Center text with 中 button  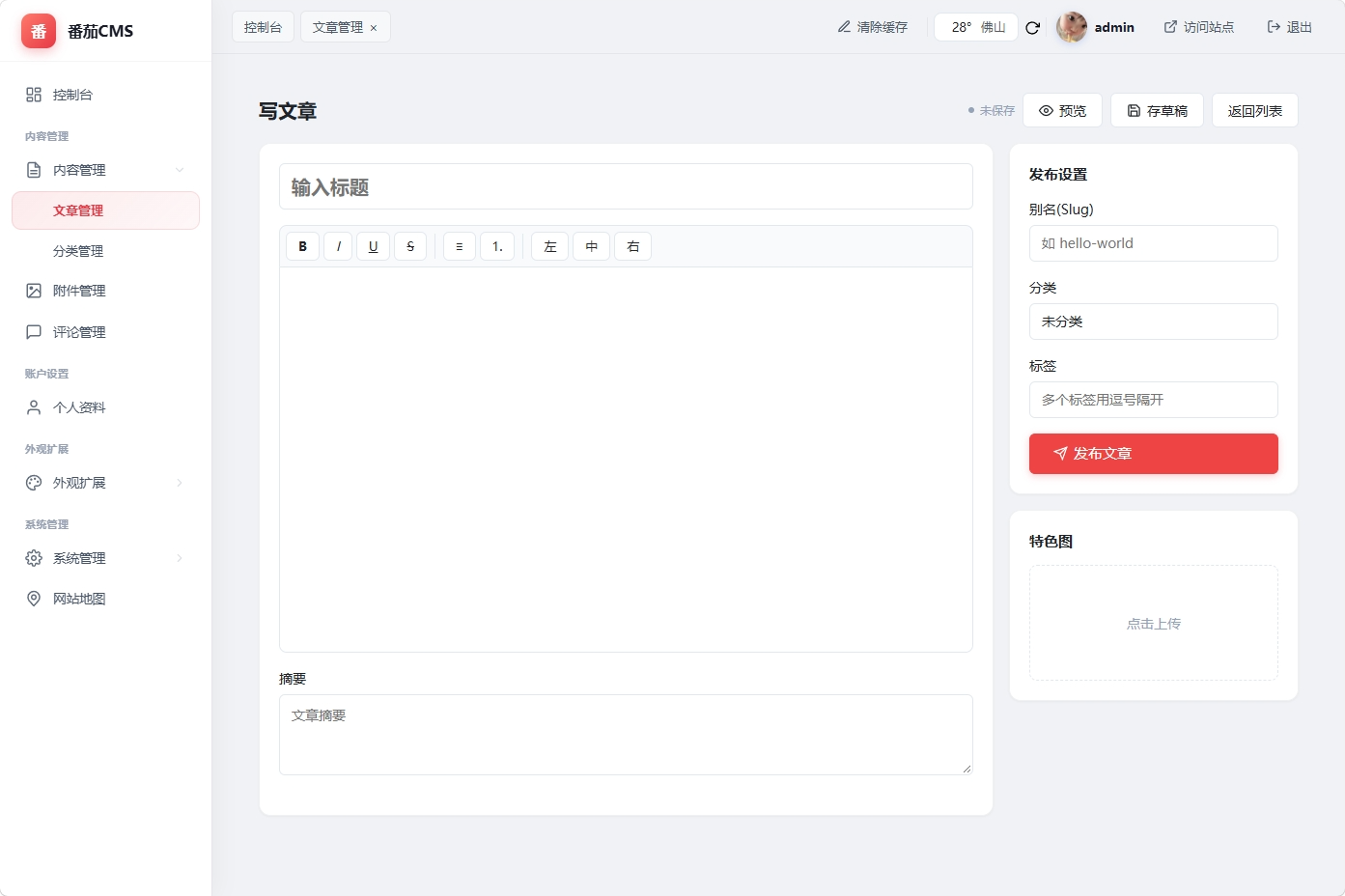click(x=592, y=246)
